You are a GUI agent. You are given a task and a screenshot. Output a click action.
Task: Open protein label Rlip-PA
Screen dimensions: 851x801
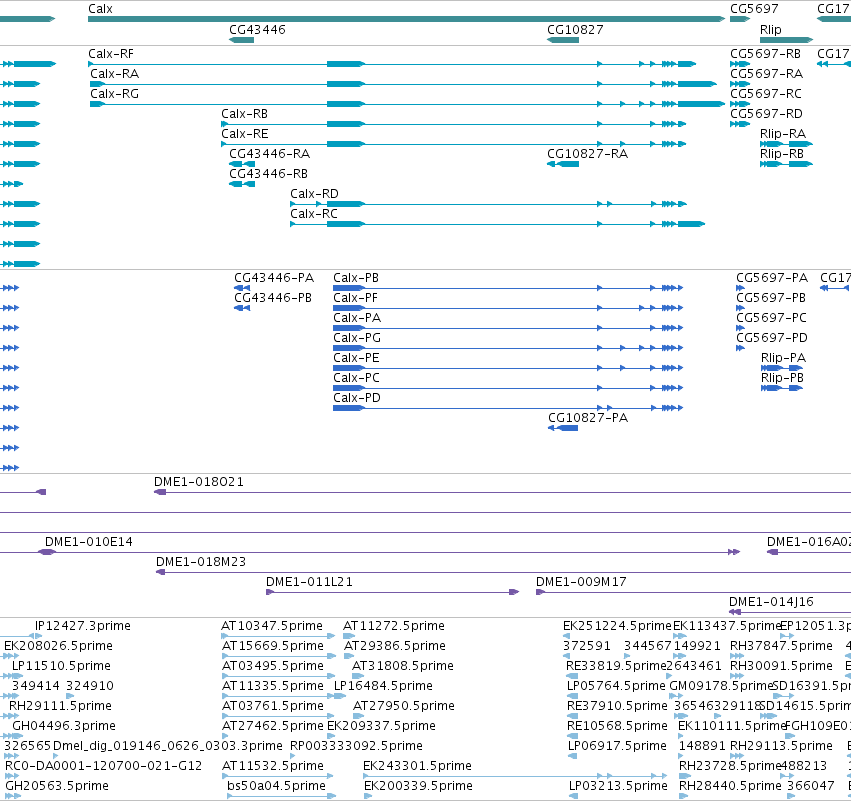click(x=783, y=358)
